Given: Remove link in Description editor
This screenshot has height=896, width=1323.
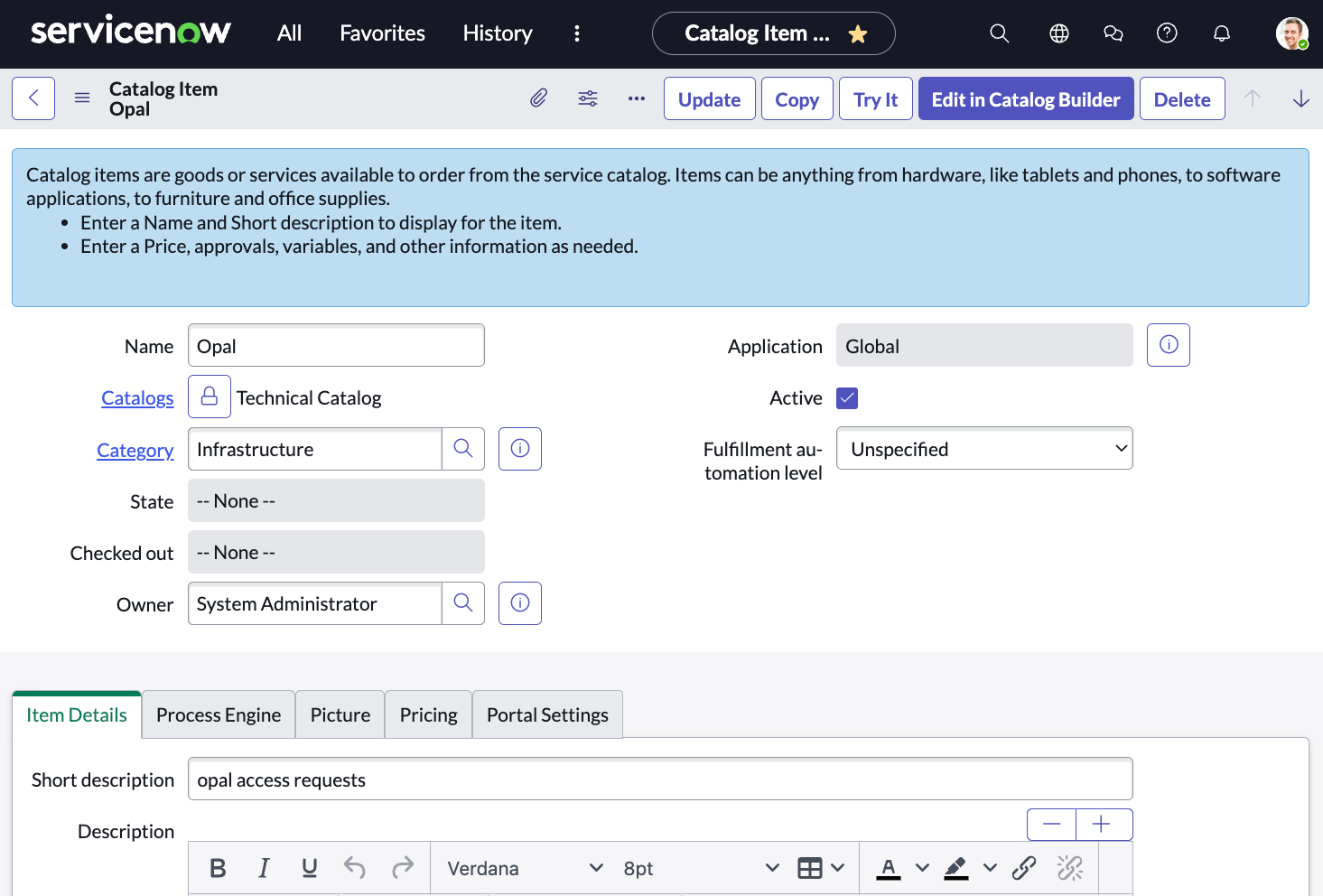Looking at the screenshot, I should [x=1070, y=868].
